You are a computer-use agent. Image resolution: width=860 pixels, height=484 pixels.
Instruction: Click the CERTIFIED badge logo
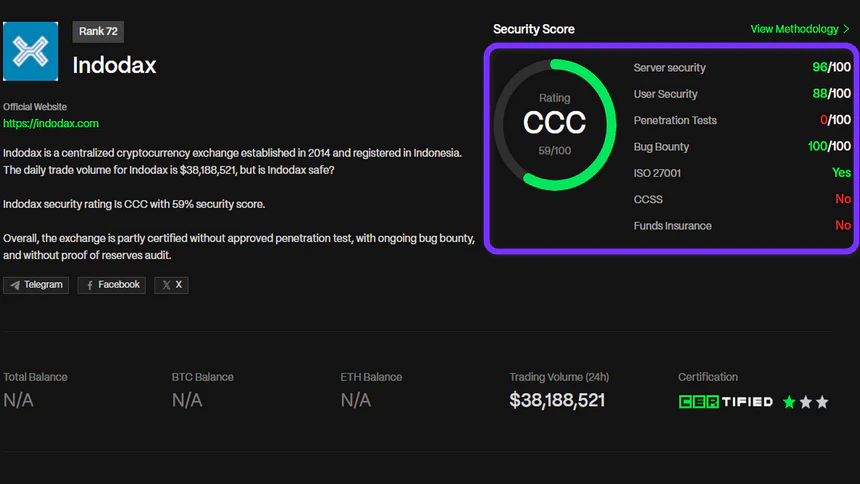pos(725,402)
